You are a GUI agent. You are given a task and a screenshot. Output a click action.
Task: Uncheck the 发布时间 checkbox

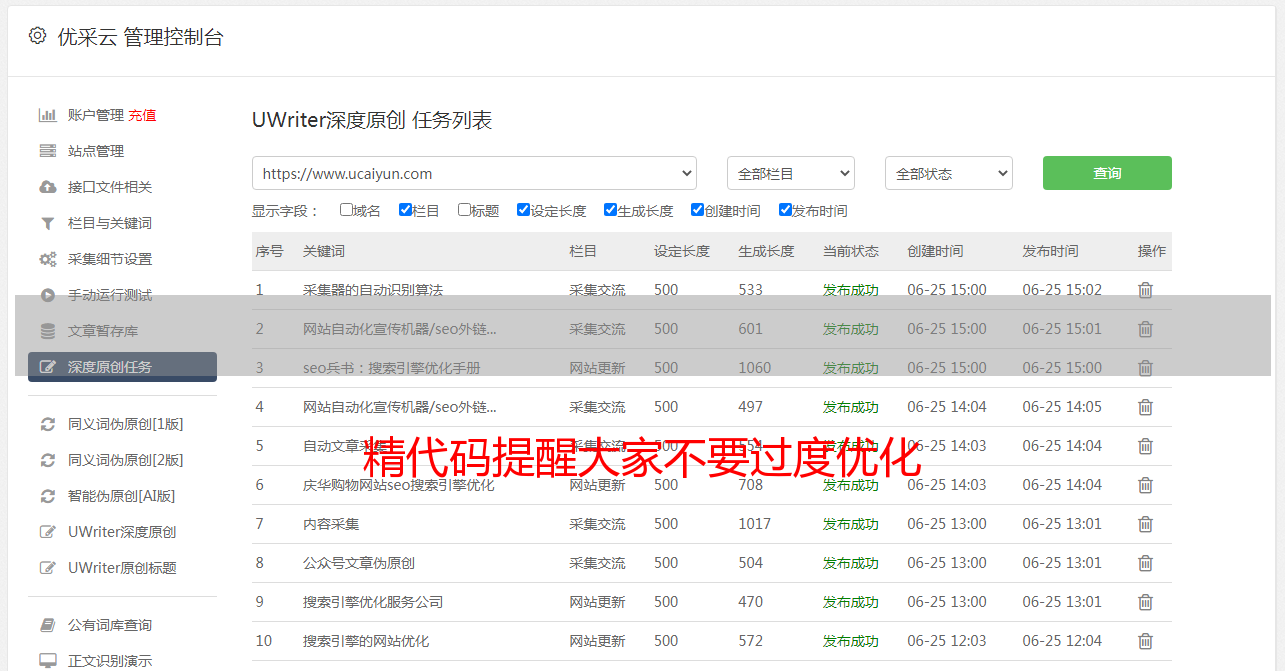785,210
